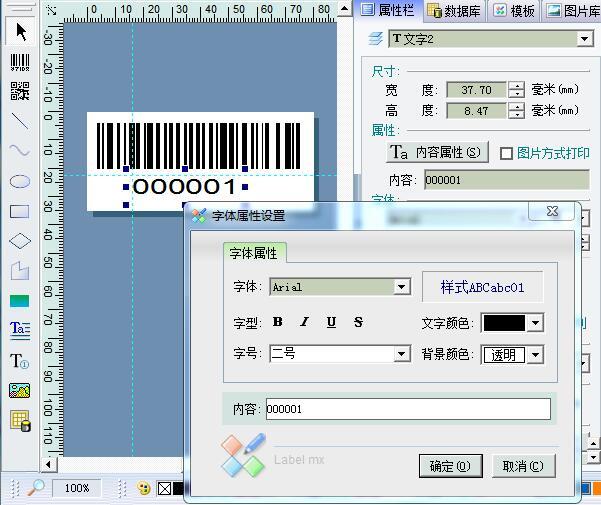Close the font properties dialog
Image resolution: width=601 pixels, height=505 pixels.
[552, 211]
